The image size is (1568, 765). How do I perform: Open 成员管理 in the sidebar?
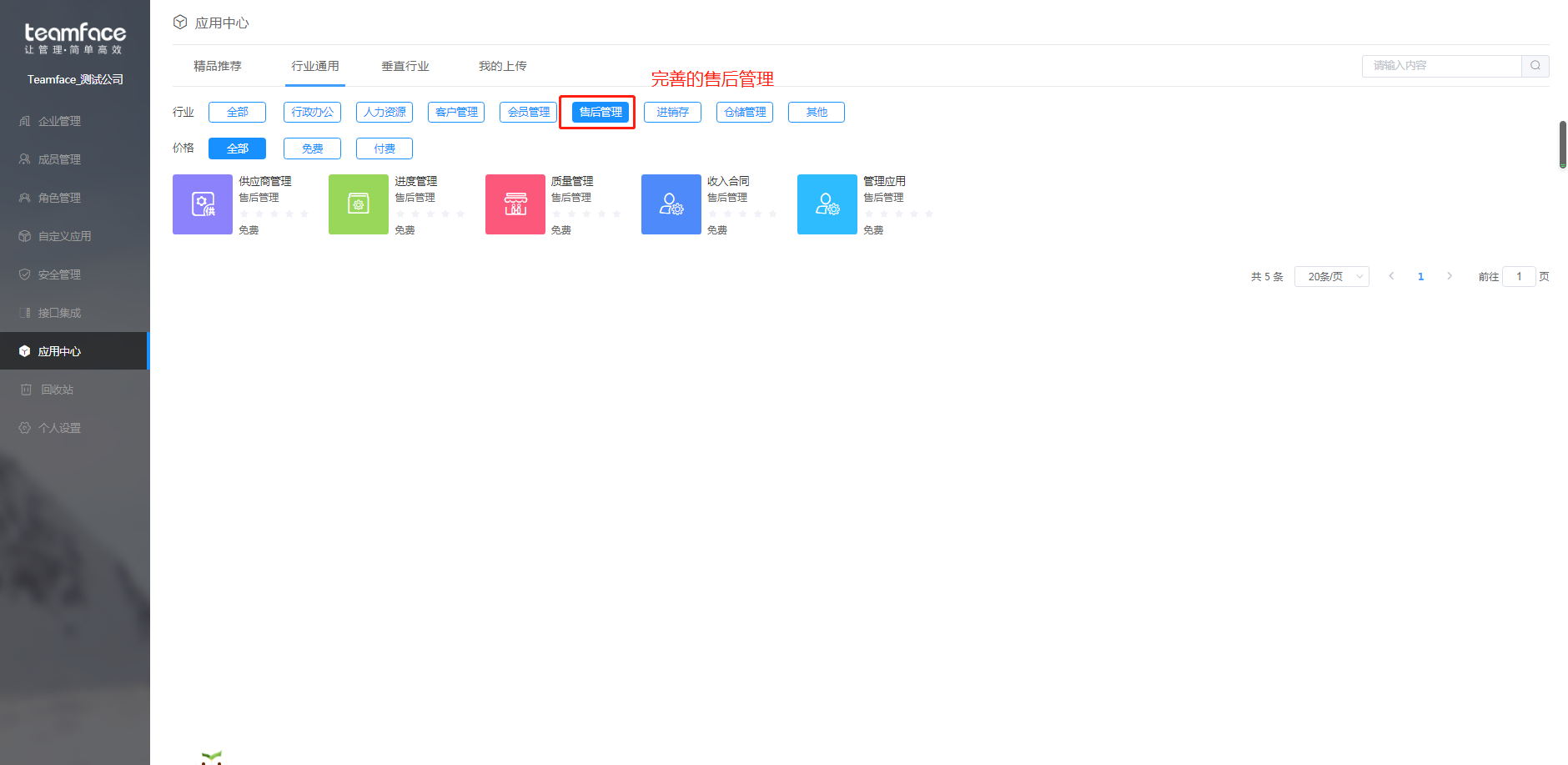(x=59, y=159)
